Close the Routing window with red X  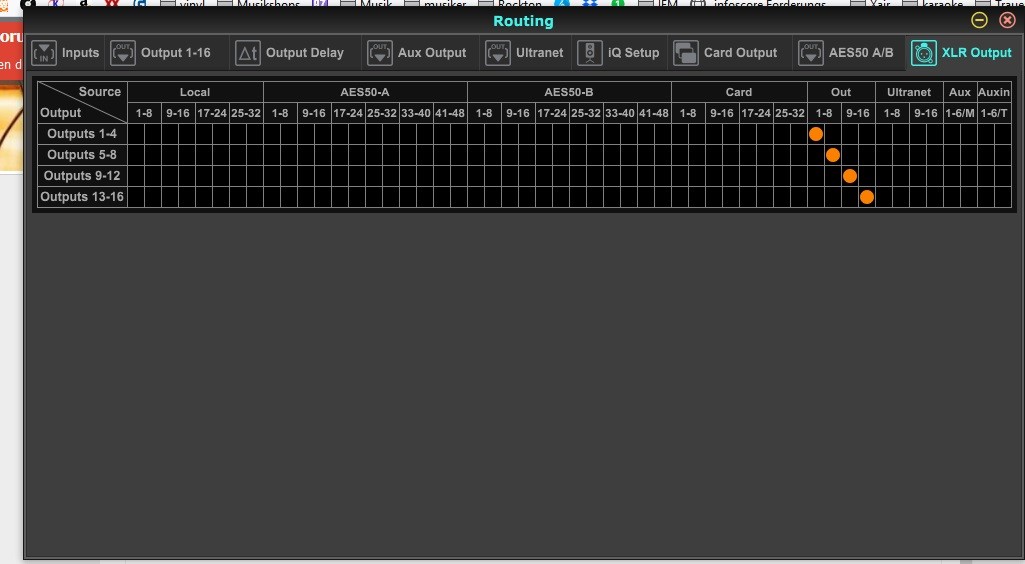click(x=1007, y=20)
